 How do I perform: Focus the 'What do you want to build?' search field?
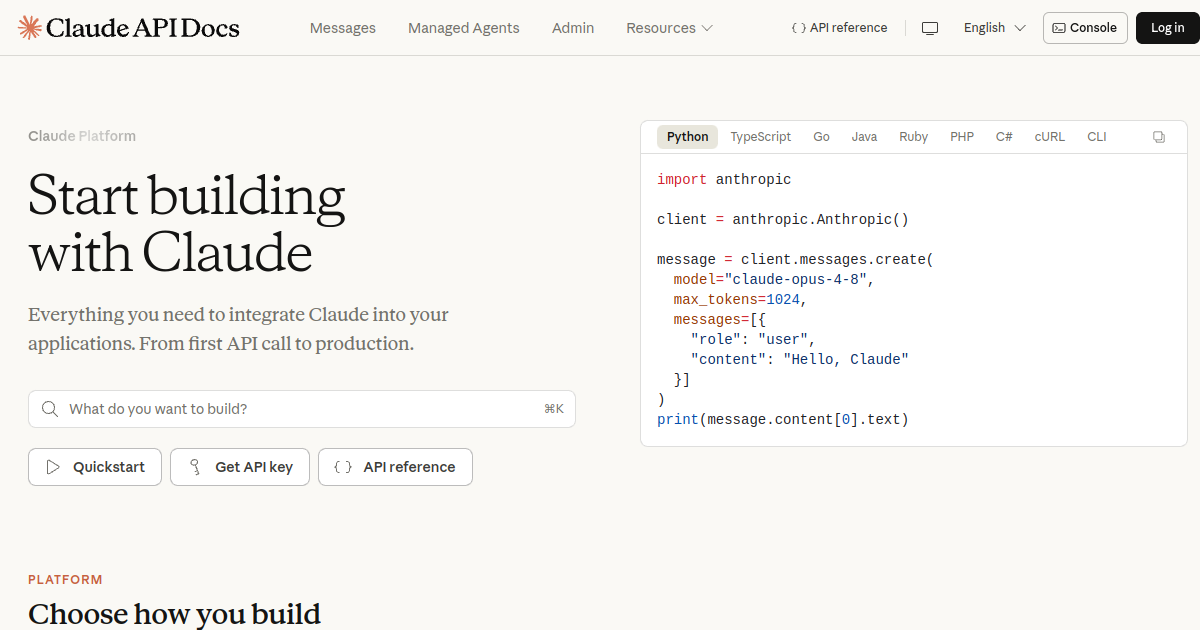pyautogui.click(x=302, y=409)
